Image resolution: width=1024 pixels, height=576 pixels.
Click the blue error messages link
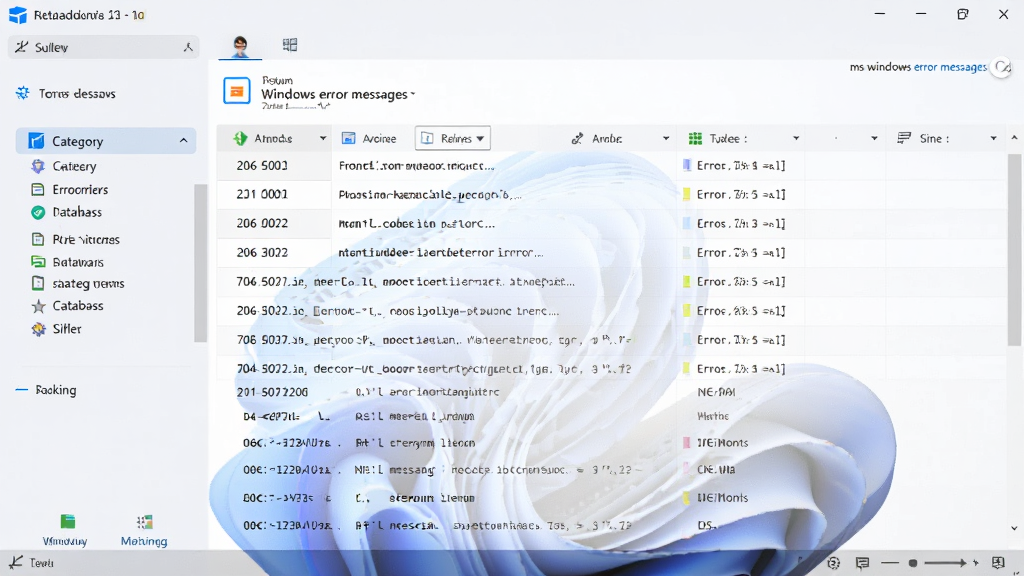pos(950,67)
